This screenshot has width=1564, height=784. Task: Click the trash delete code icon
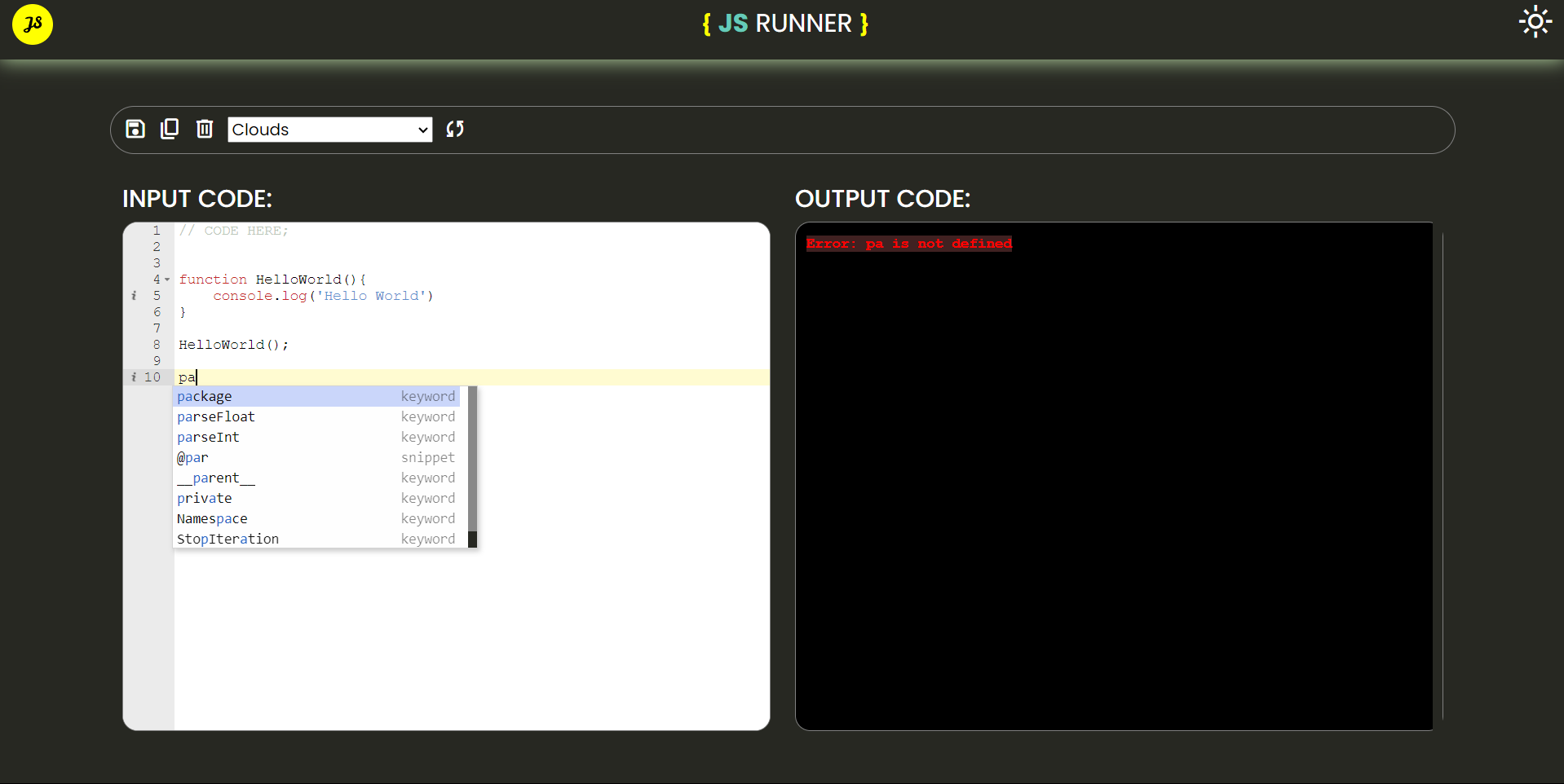coord(205,129)
